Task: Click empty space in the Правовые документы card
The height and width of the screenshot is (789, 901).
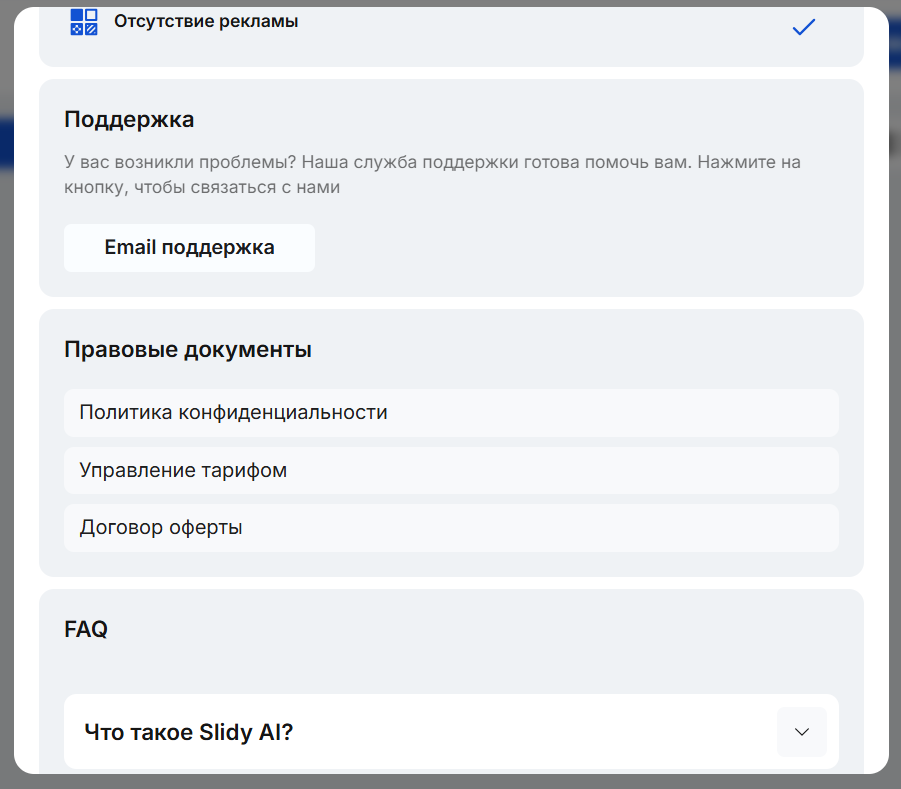Action: (x=600, y=350)
